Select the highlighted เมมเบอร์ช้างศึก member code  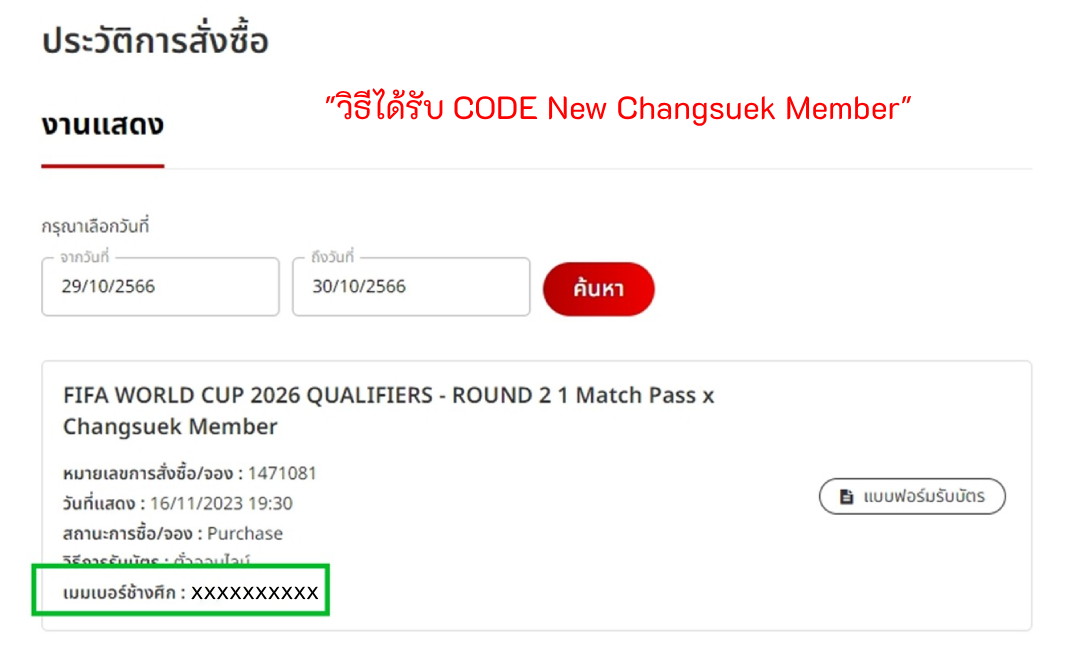[x=180, y=591]
